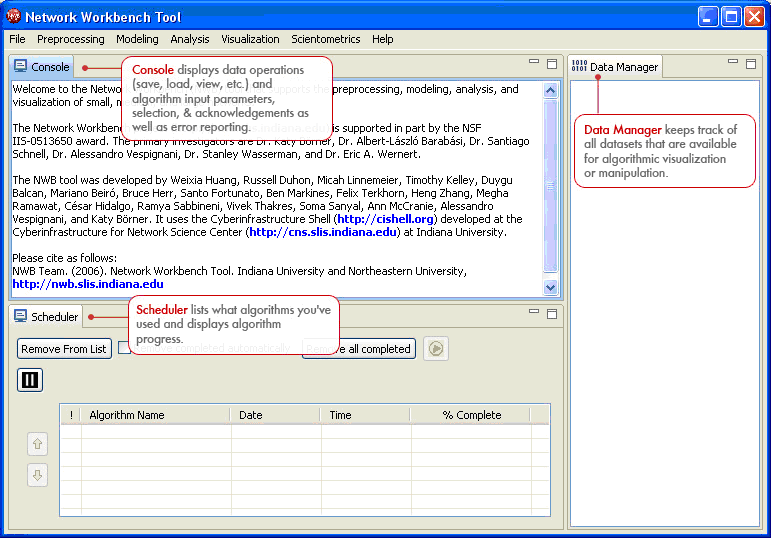The width and height of the screenshot is (771, 538).
Task: Maximize the Data Manager panel
Action: coord(751,64)
